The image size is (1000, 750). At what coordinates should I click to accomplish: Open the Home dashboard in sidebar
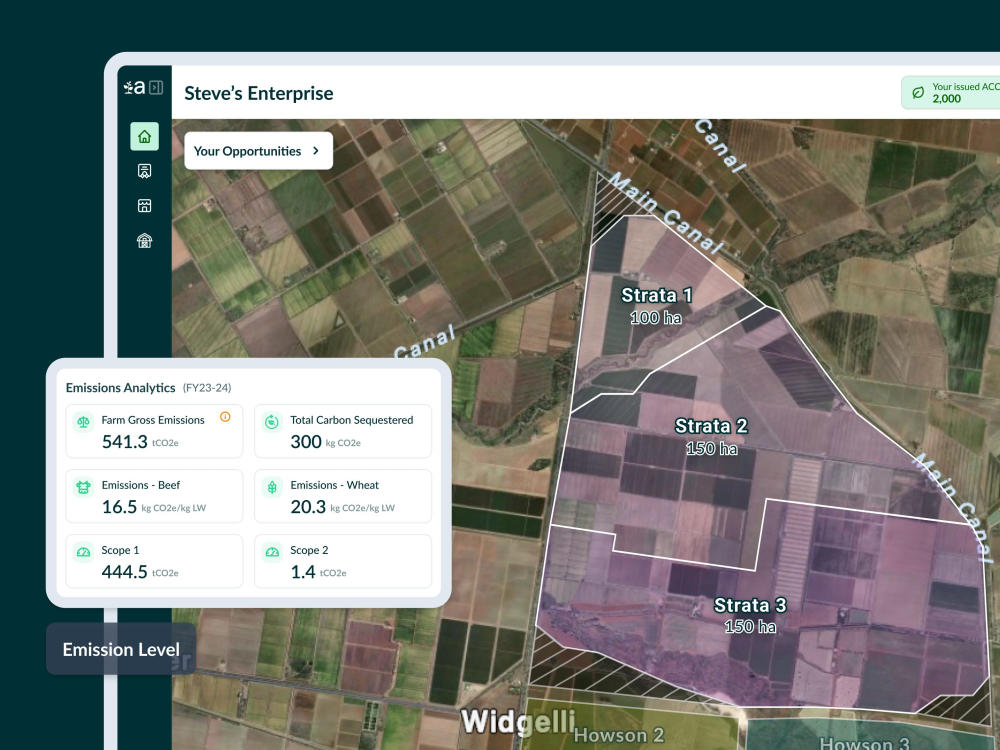click(x=145, y=136)
